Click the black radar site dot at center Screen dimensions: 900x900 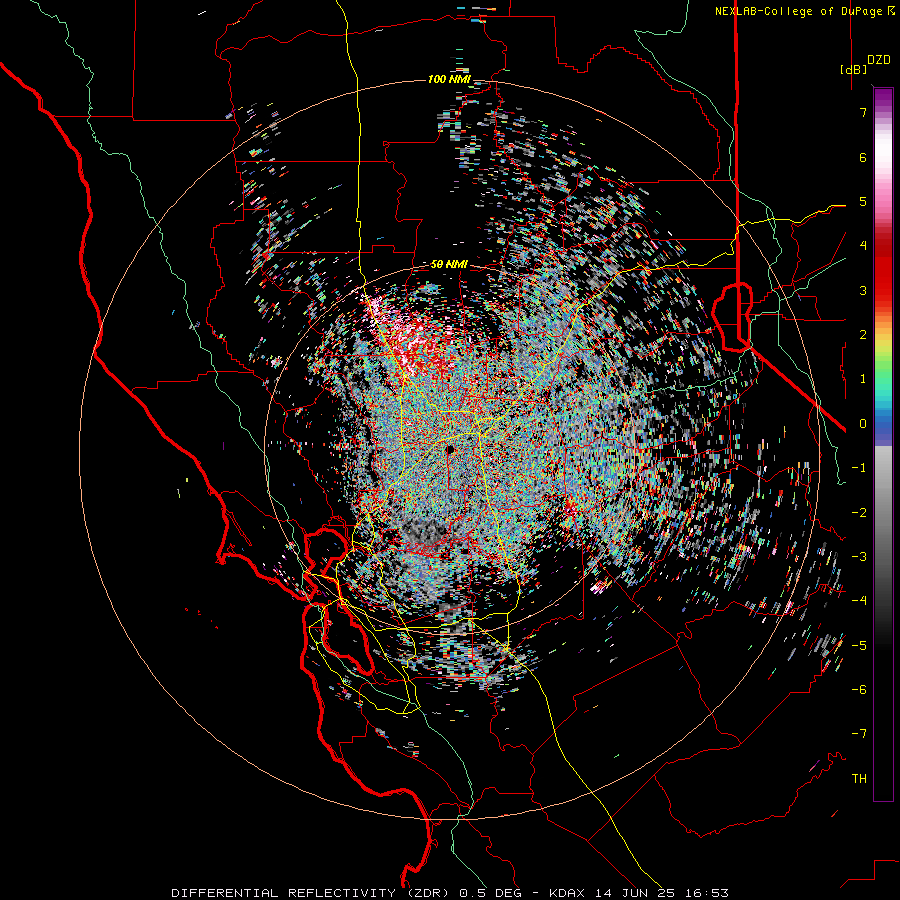tap(450, 449)
